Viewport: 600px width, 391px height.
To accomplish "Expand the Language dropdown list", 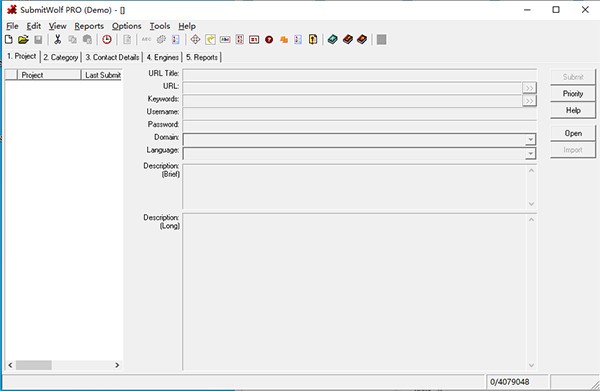I will tap(530, 154).
